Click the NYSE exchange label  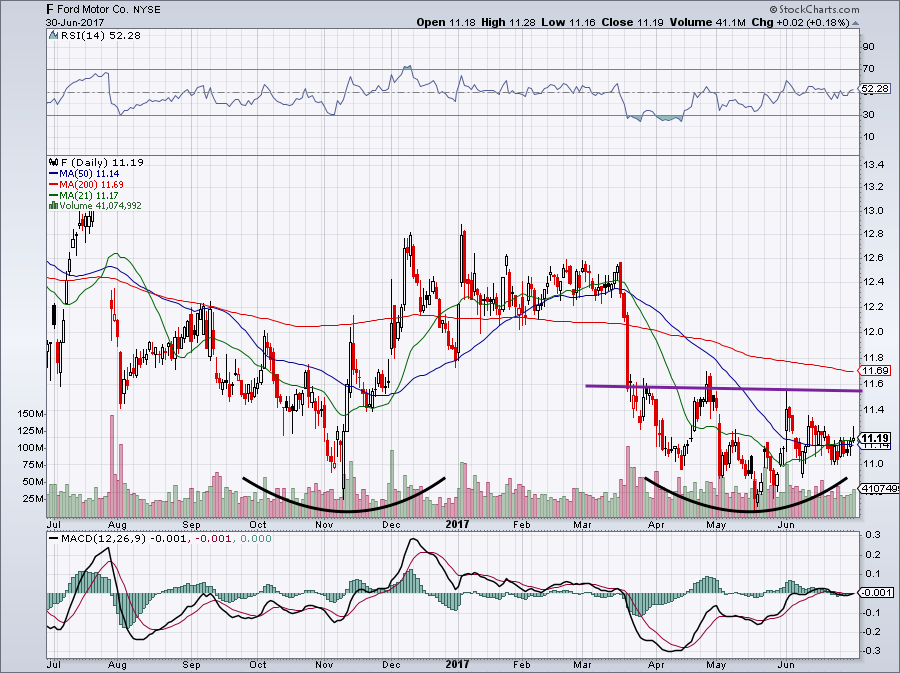coord(148,10)
